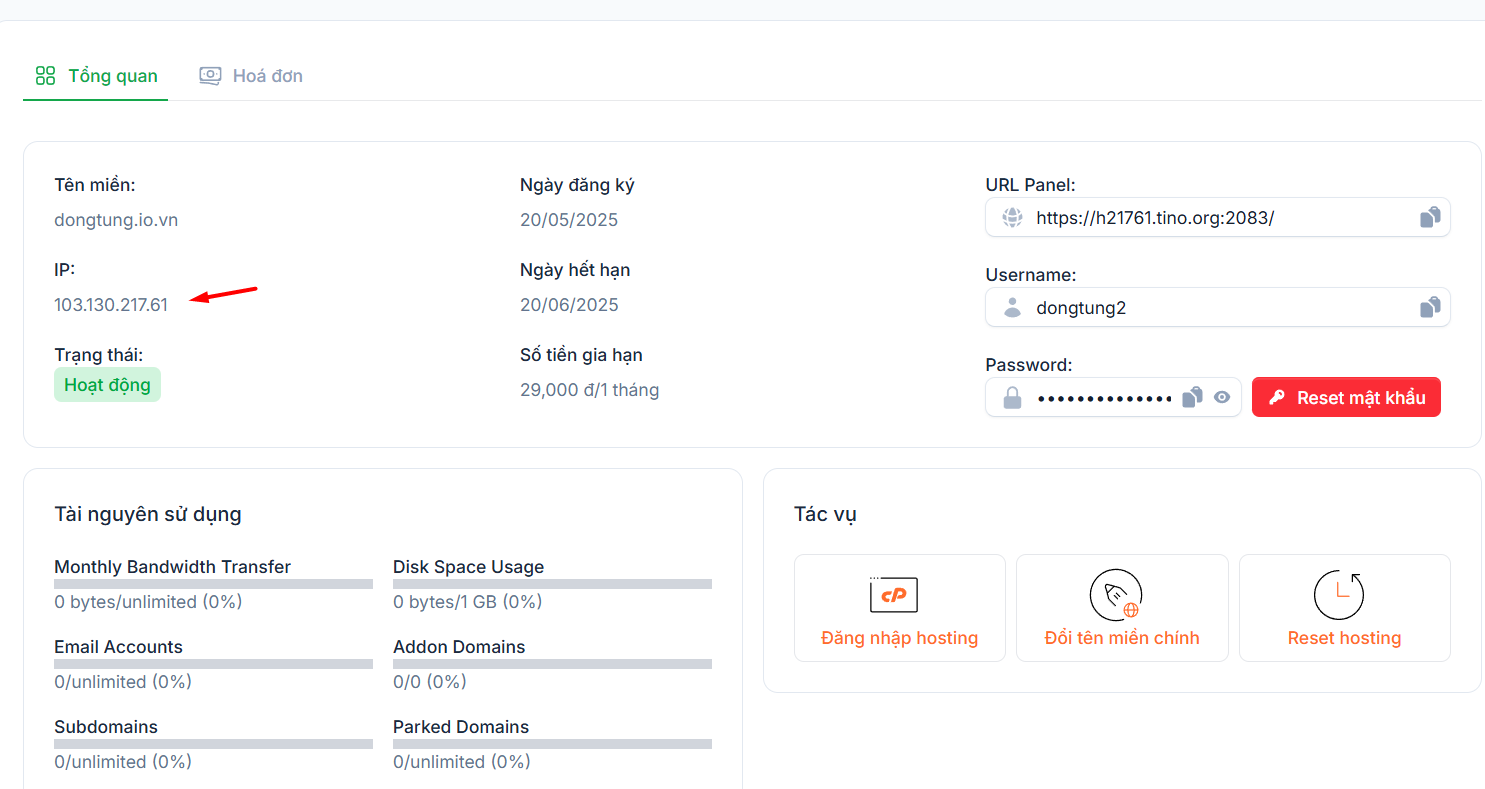Click the Addon Domains progress bar
This screenshot has width=1485, height=789.
point(552,664)
